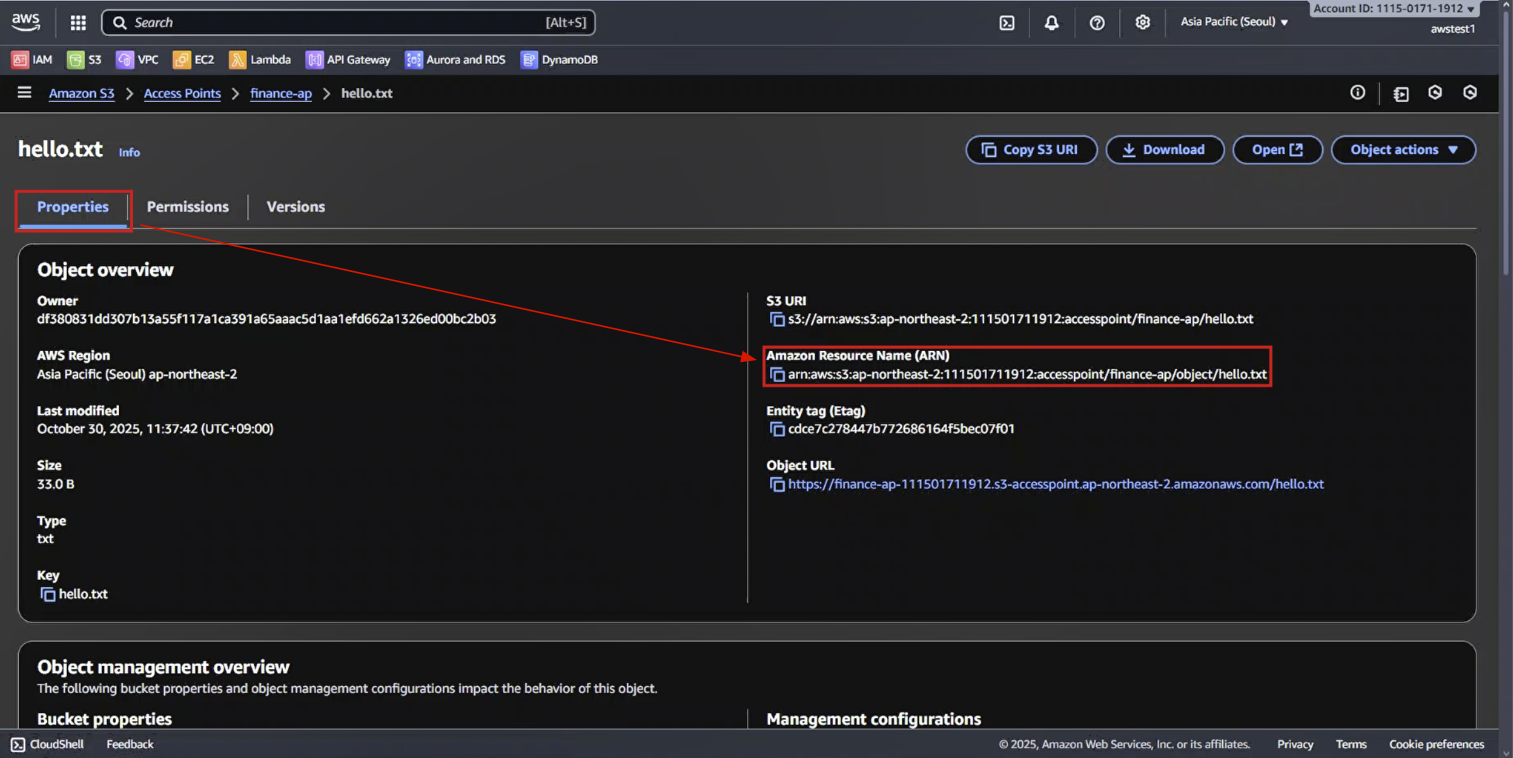1513x758 pixels.
Task: Open the Info link beside hello.txt
Action: [x=129, y=153]
